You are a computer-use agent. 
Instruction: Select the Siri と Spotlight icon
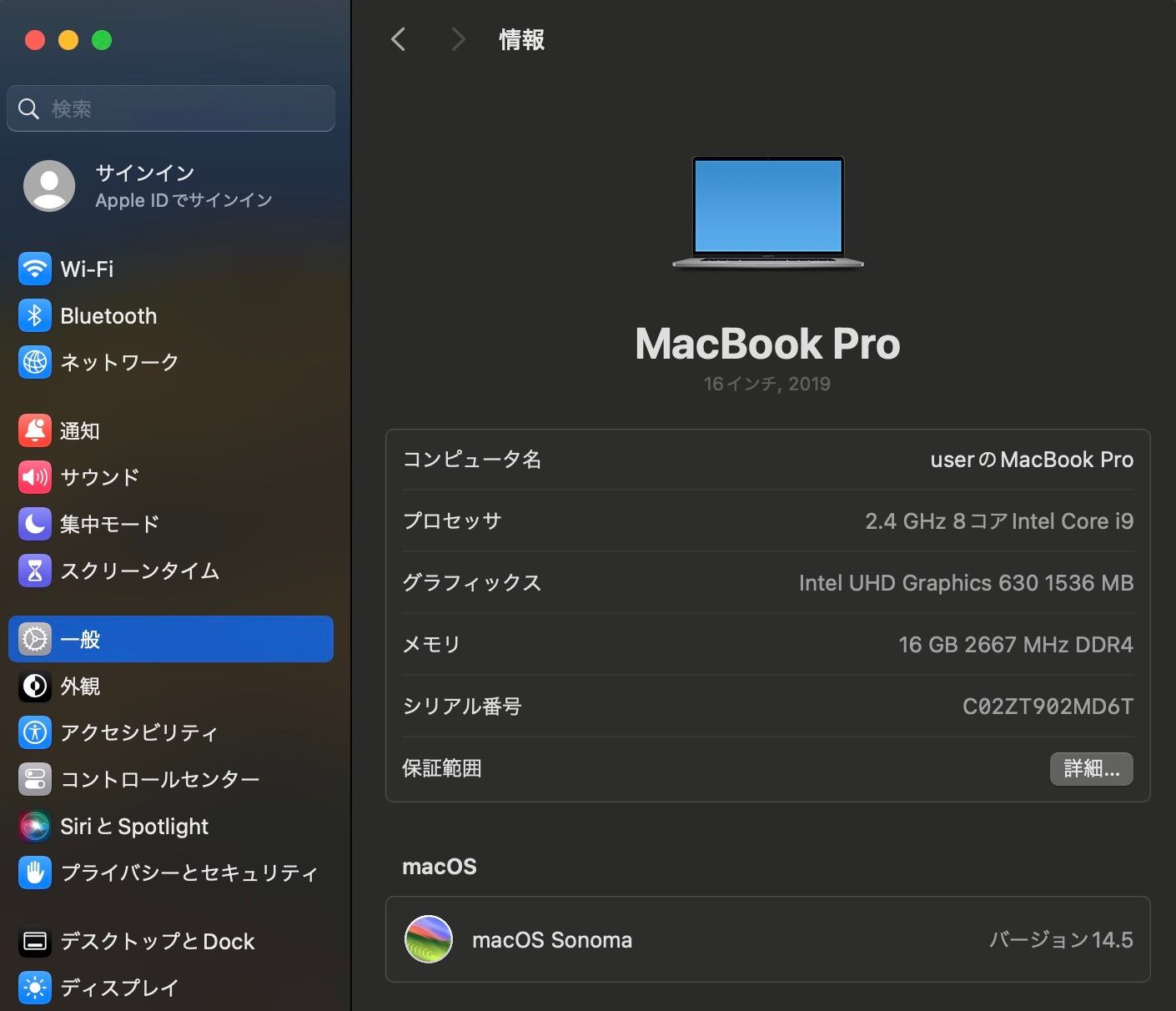[35, 826]
